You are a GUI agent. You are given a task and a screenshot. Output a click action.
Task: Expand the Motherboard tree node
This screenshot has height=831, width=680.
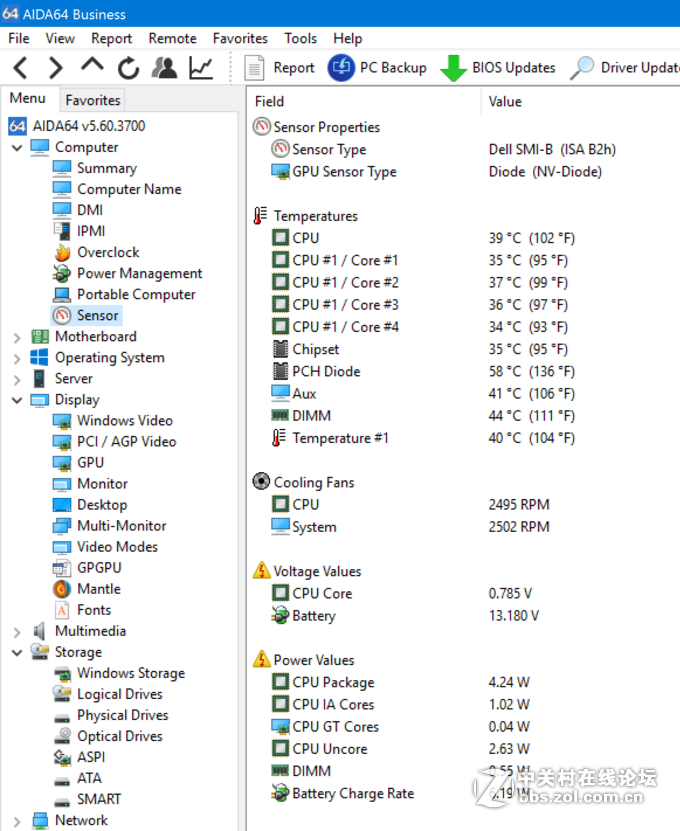coord(17,337)
